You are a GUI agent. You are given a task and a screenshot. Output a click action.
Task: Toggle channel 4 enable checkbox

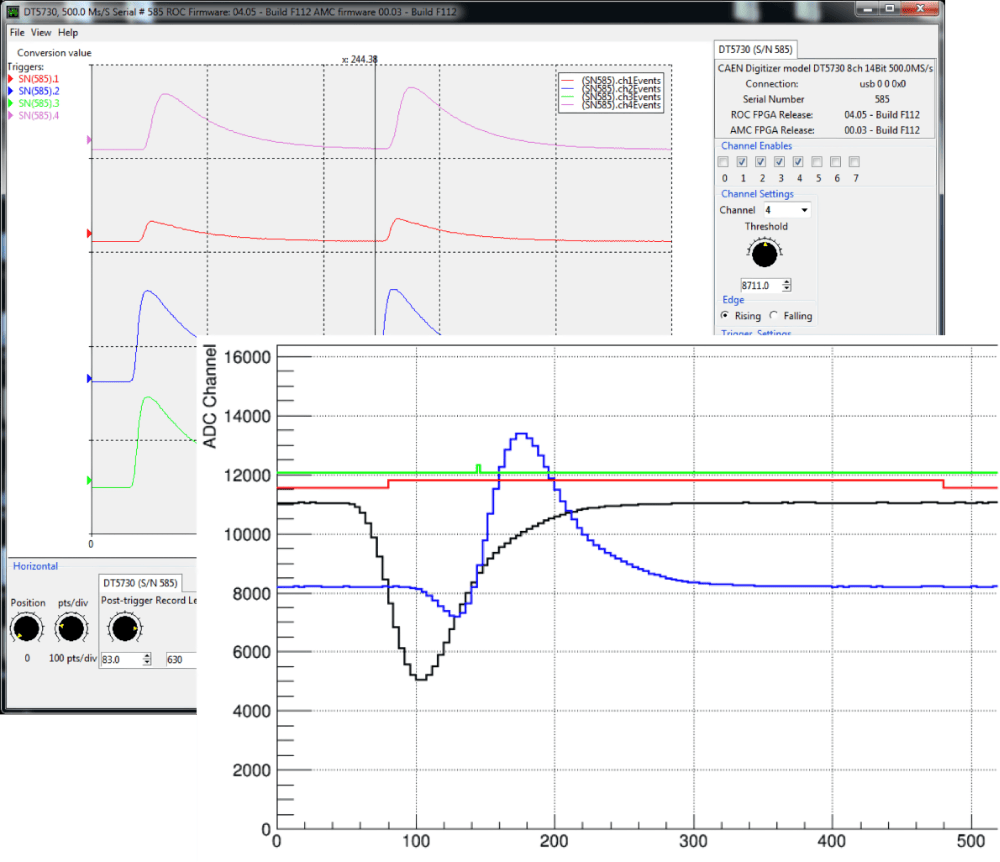(x=798, y=162)
